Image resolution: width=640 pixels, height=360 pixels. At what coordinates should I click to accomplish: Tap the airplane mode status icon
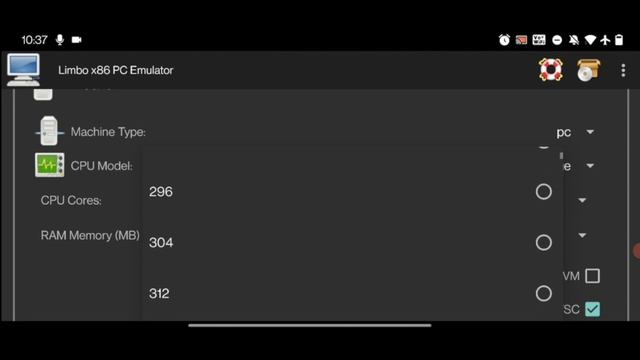click(605, 40)
